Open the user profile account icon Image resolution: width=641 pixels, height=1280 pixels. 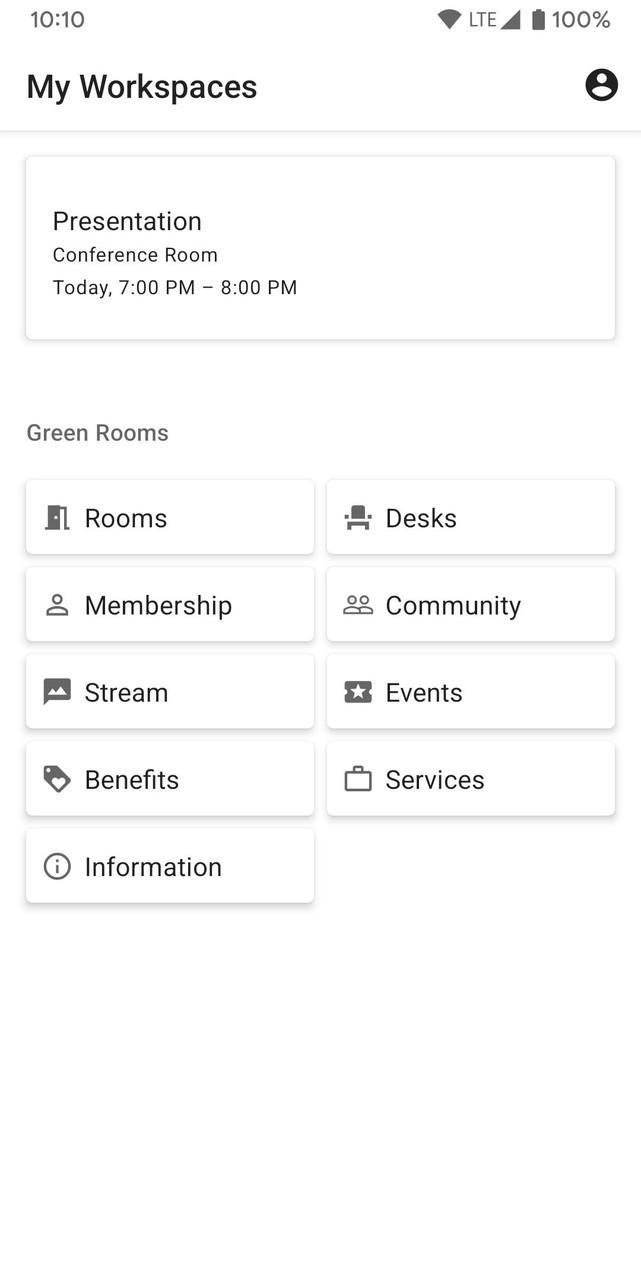[x=601, y=86]
